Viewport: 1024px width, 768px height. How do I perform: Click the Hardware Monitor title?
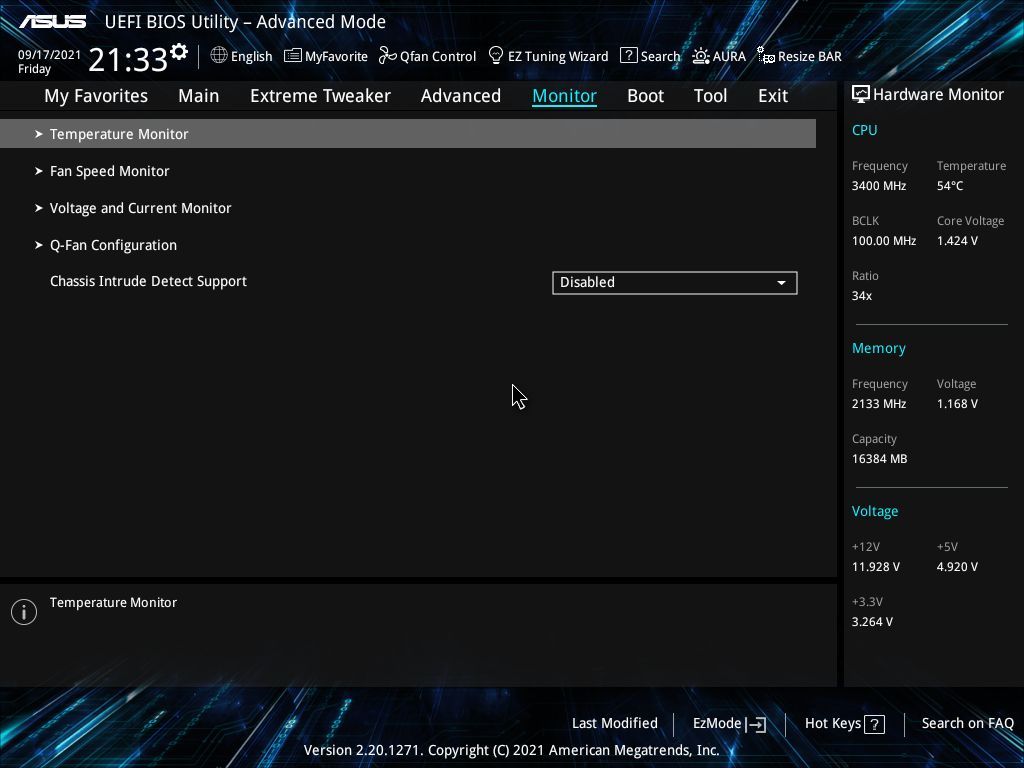938,95
